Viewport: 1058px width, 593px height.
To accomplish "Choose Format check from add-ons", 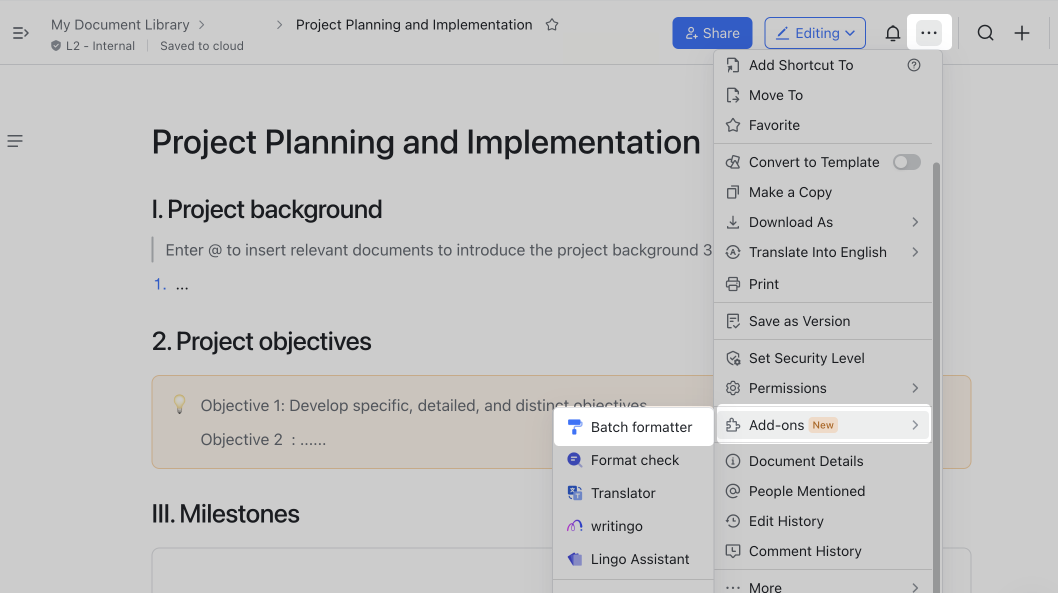I will point(634,460).
